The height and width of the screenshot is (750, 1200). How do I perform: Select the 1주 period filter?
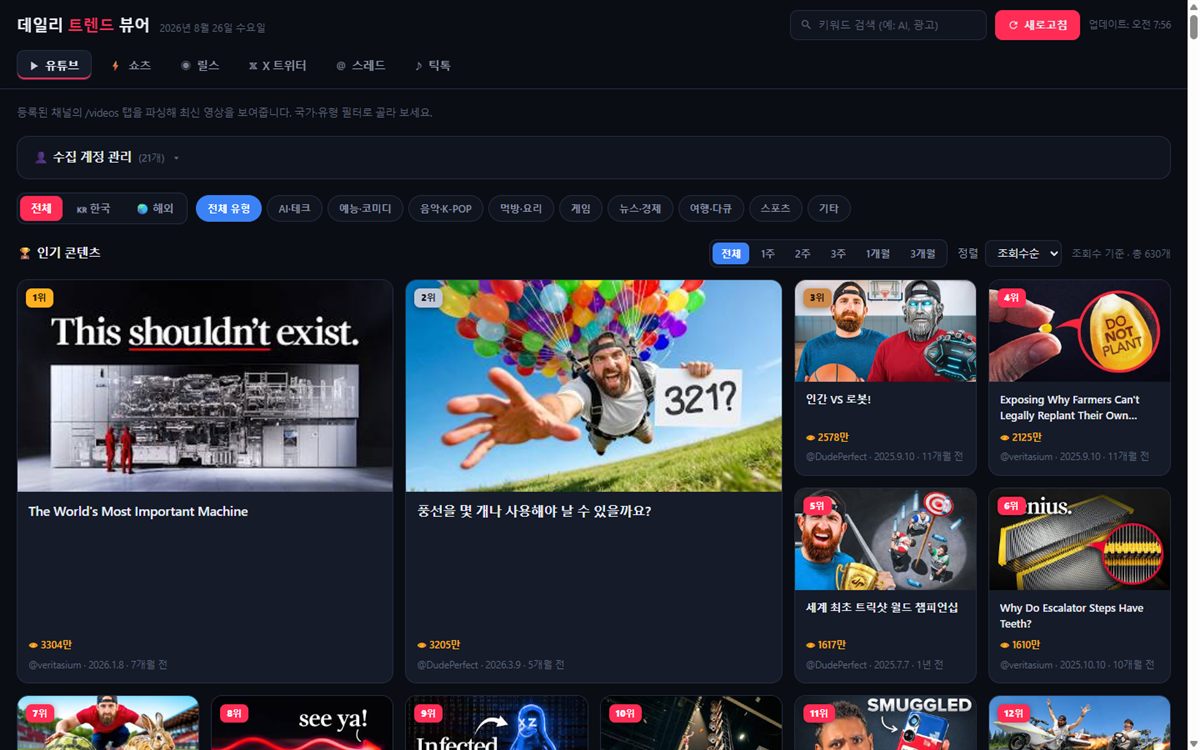pyautogui.click(x=767, y=254)
